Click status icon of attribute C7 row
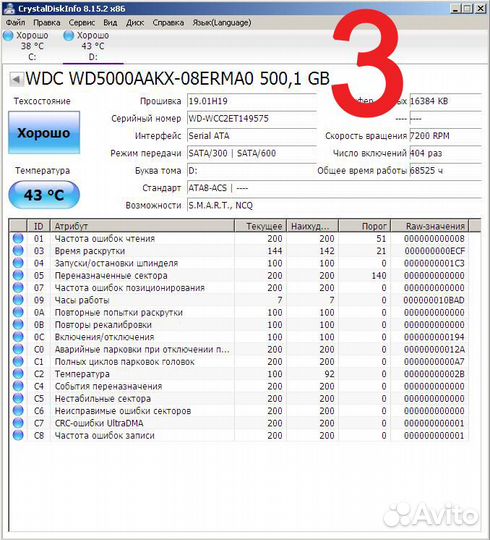 point(18,423)
